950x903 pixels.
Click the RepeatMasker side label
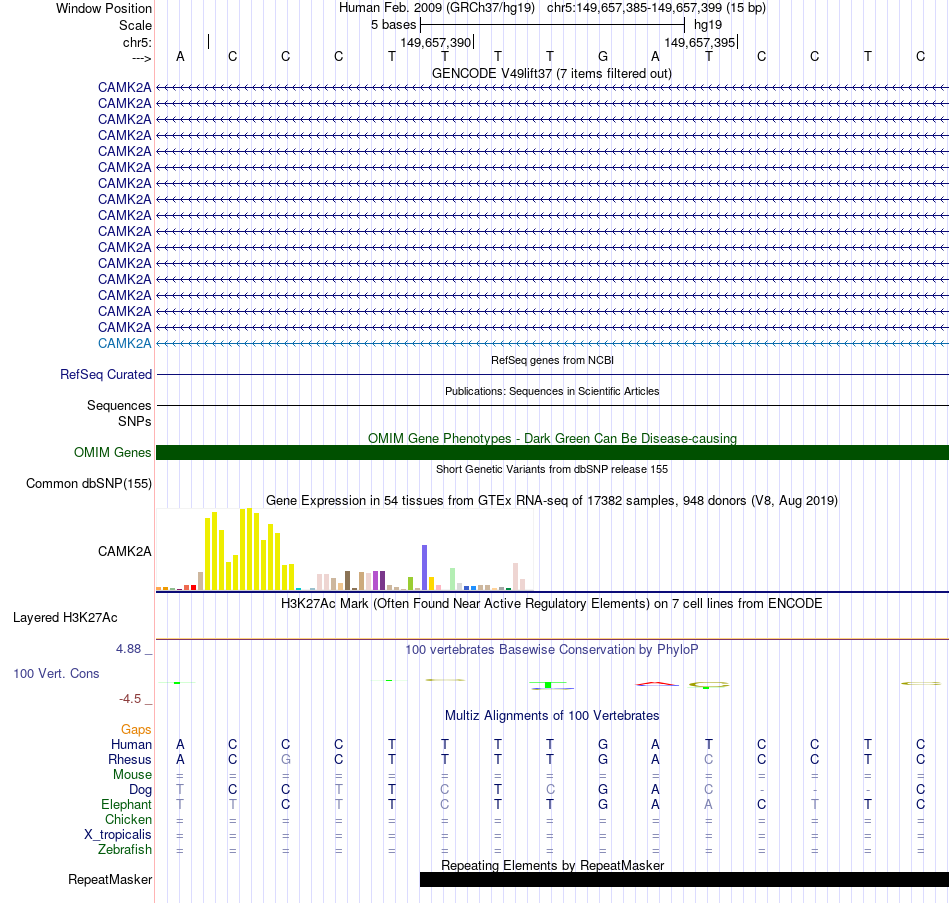click(110, 879)
